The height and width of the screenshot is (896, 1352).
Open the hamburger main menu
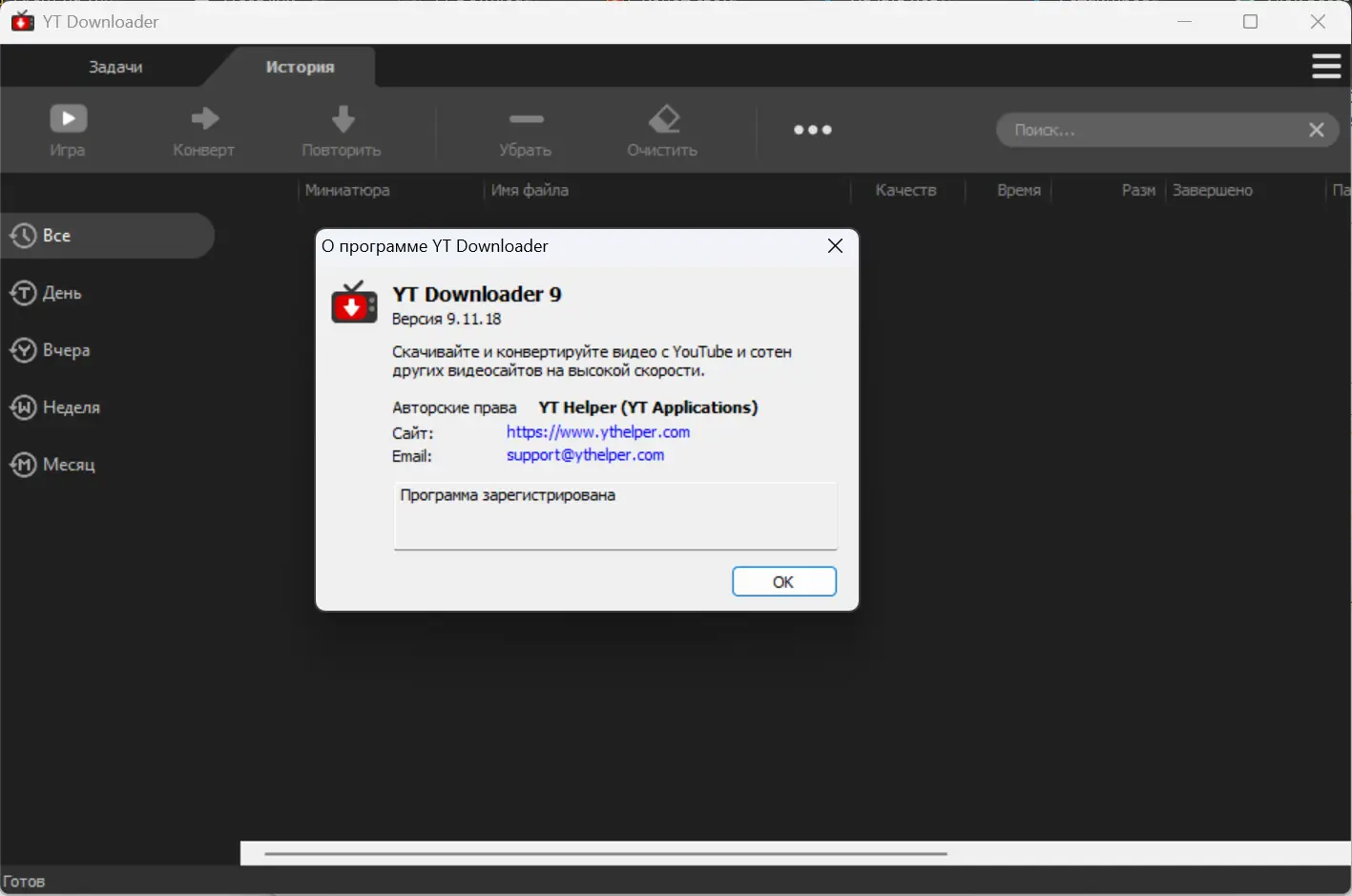click(1326, 66)
